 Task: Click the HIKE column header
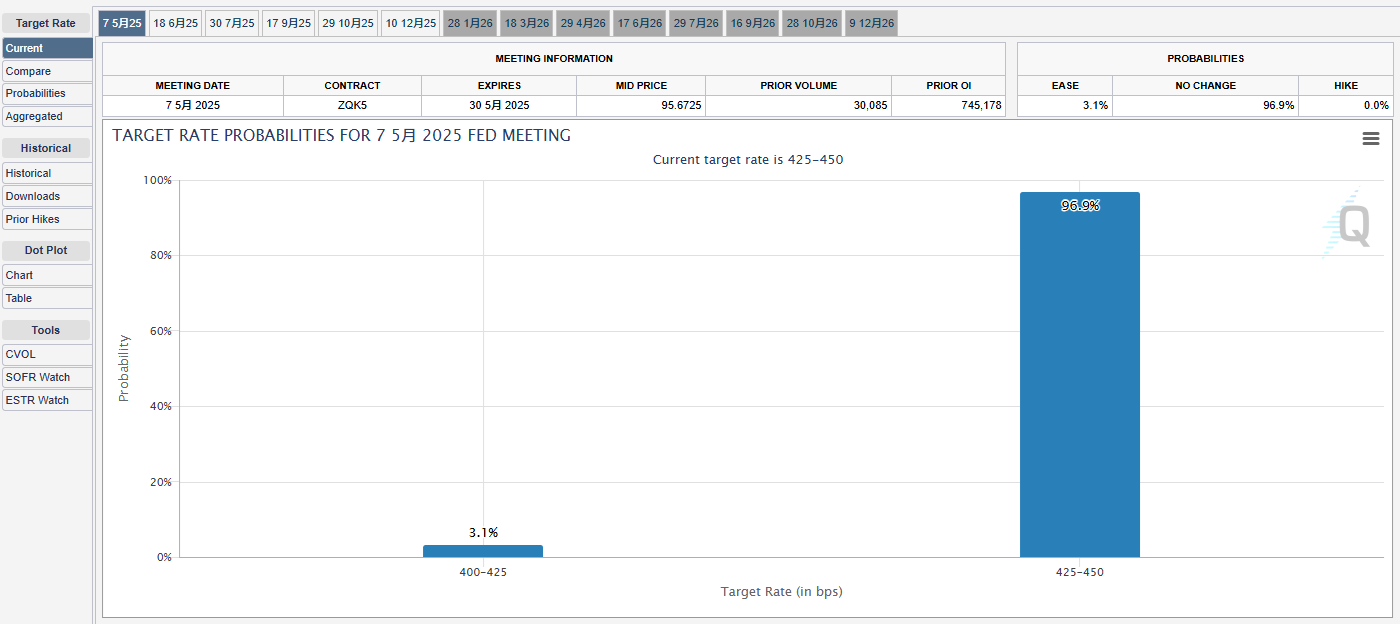1346,86
